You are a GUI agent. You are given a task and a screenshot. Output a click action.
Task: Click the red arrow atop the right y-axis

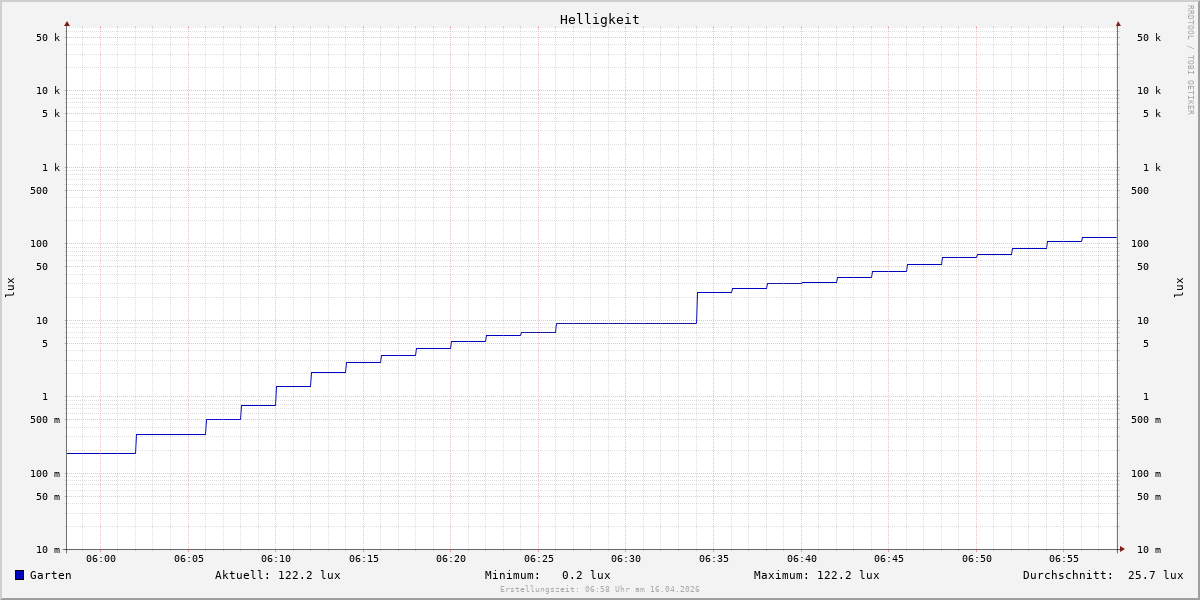pos(1118,23)
